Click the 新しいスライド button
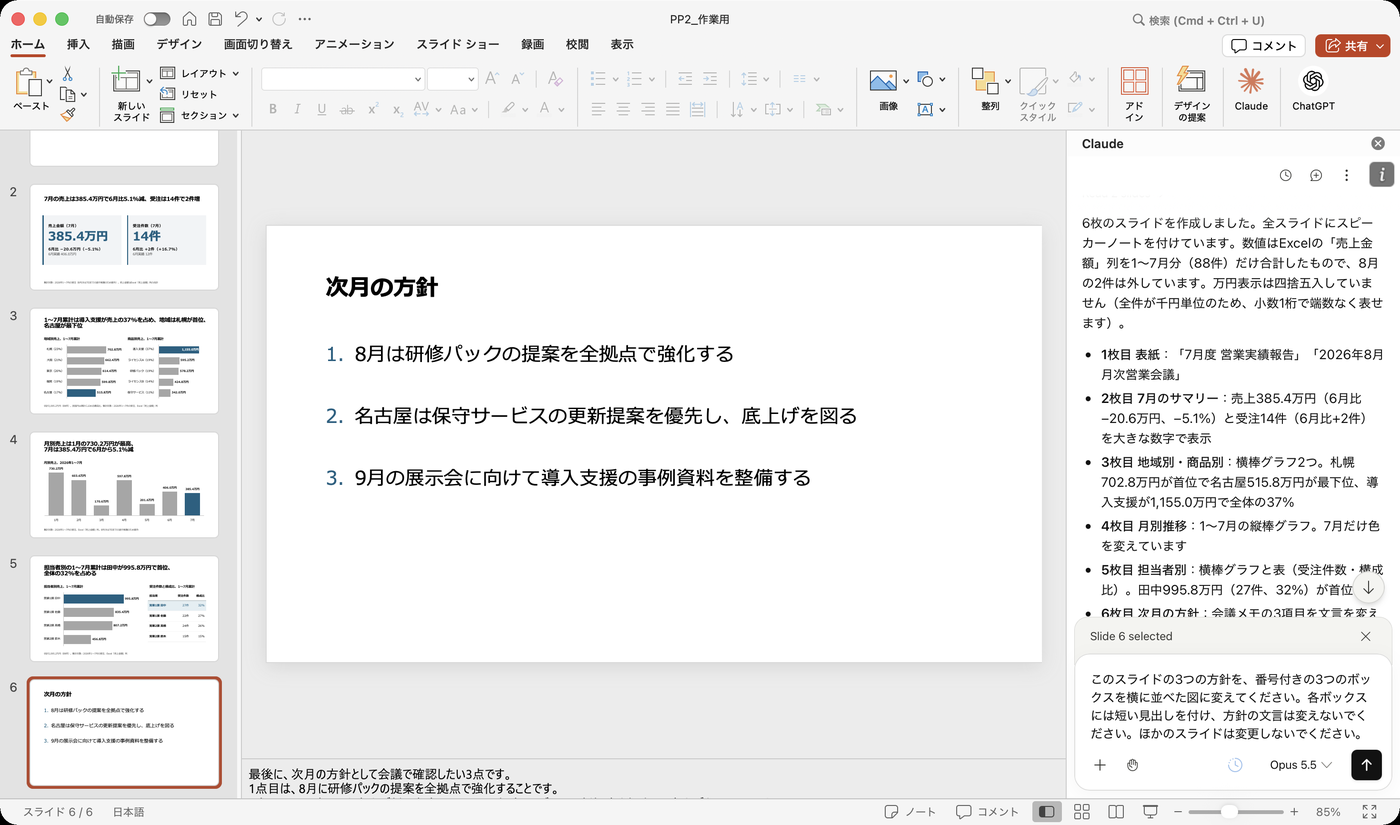1400x825 pixels. [x=131, y=95]
